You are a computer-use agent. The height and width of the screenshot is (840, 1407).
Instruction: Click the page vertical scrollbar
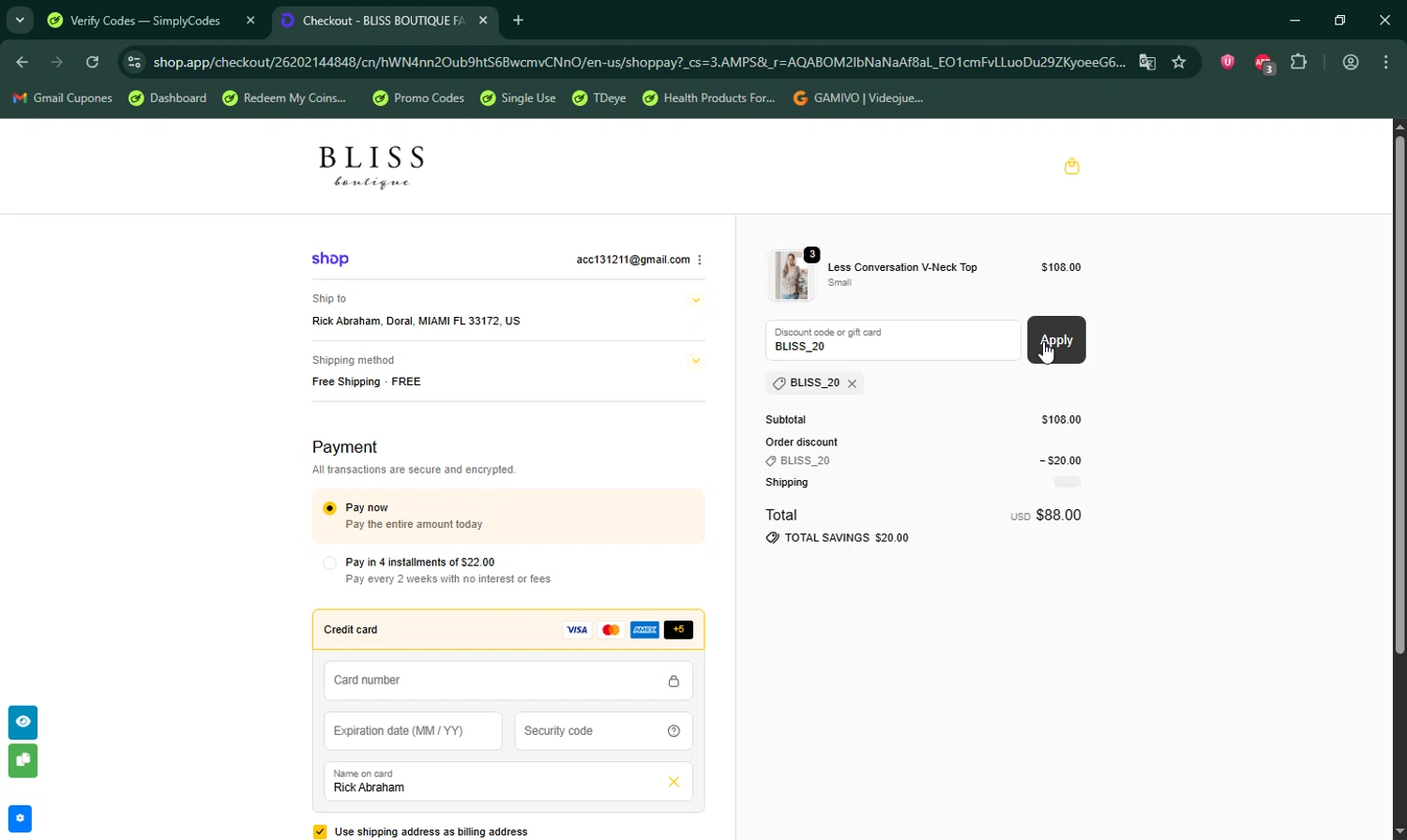pyautogui.click(x=1399, y=394)
